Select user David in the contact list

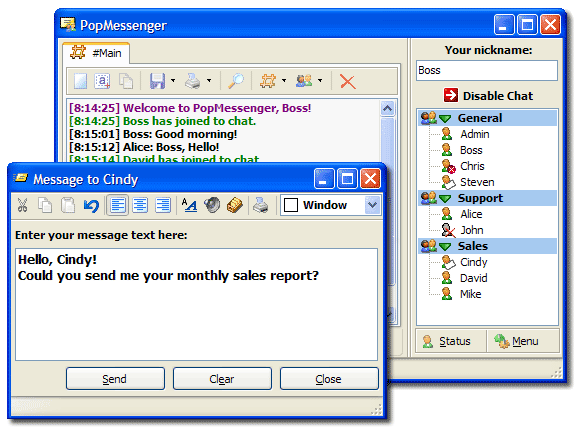coord(474,278)
